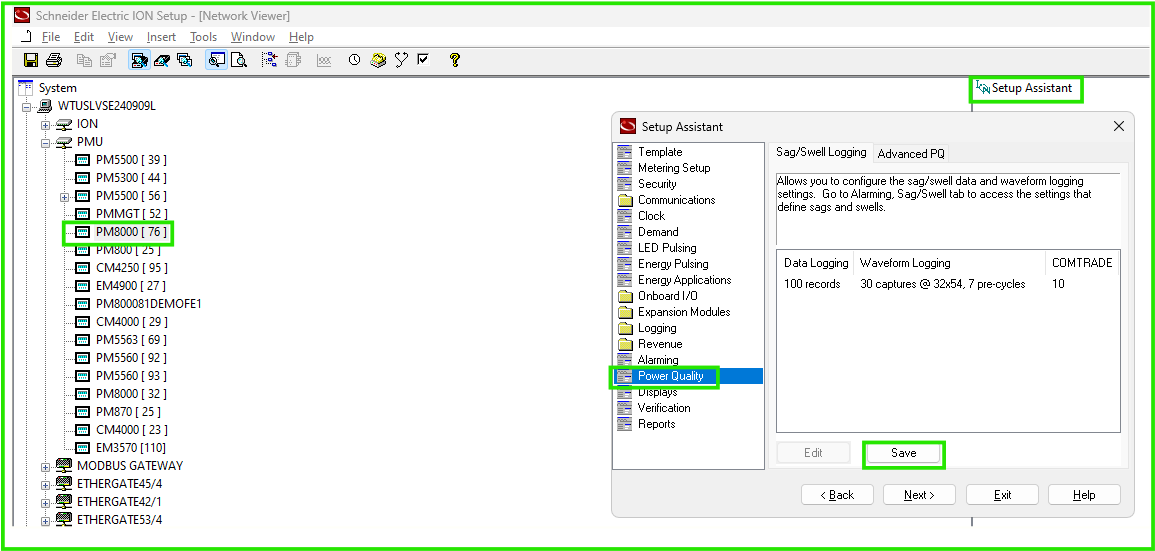Expand the ETHERGATE45/4 node
The height and width of the screenshot is (551, 1155).
(x=46, y=485)
